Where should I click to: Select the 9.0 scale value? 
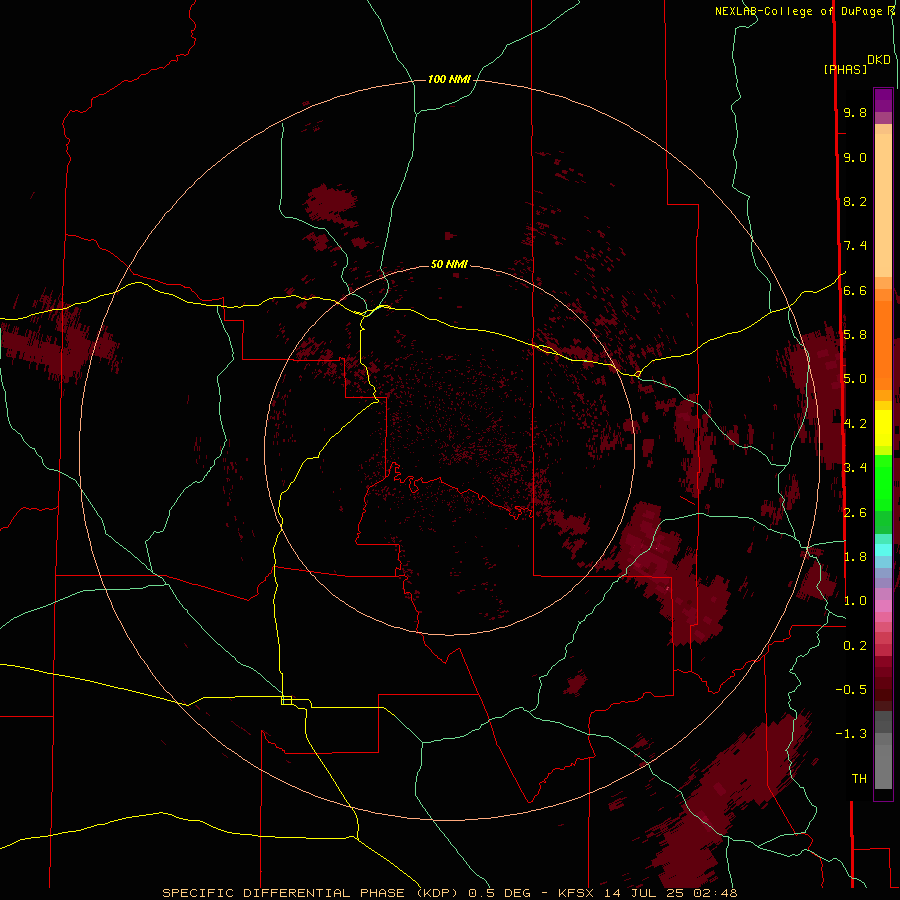pyautogui.click(x=855, y=157)
